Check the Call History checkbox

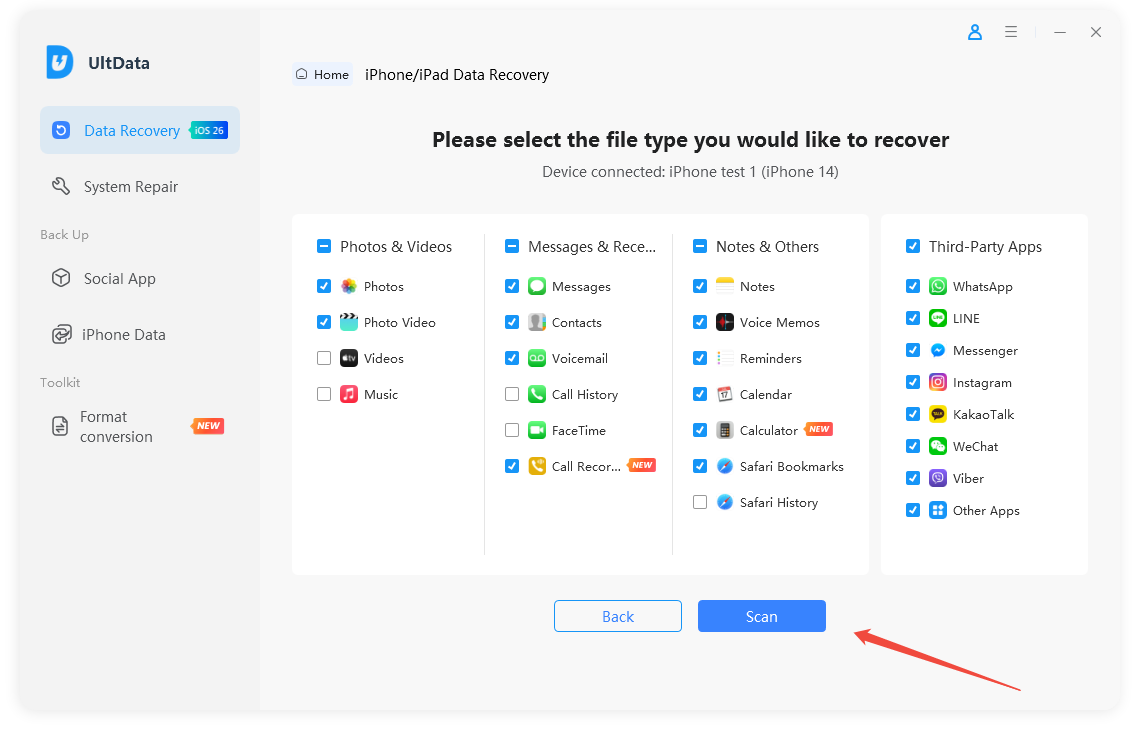point(512,394)
